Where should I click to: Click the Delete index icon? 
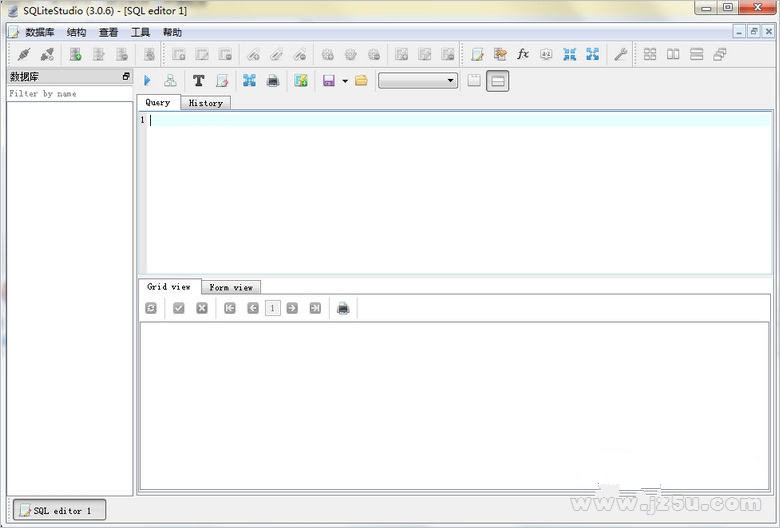300,54
